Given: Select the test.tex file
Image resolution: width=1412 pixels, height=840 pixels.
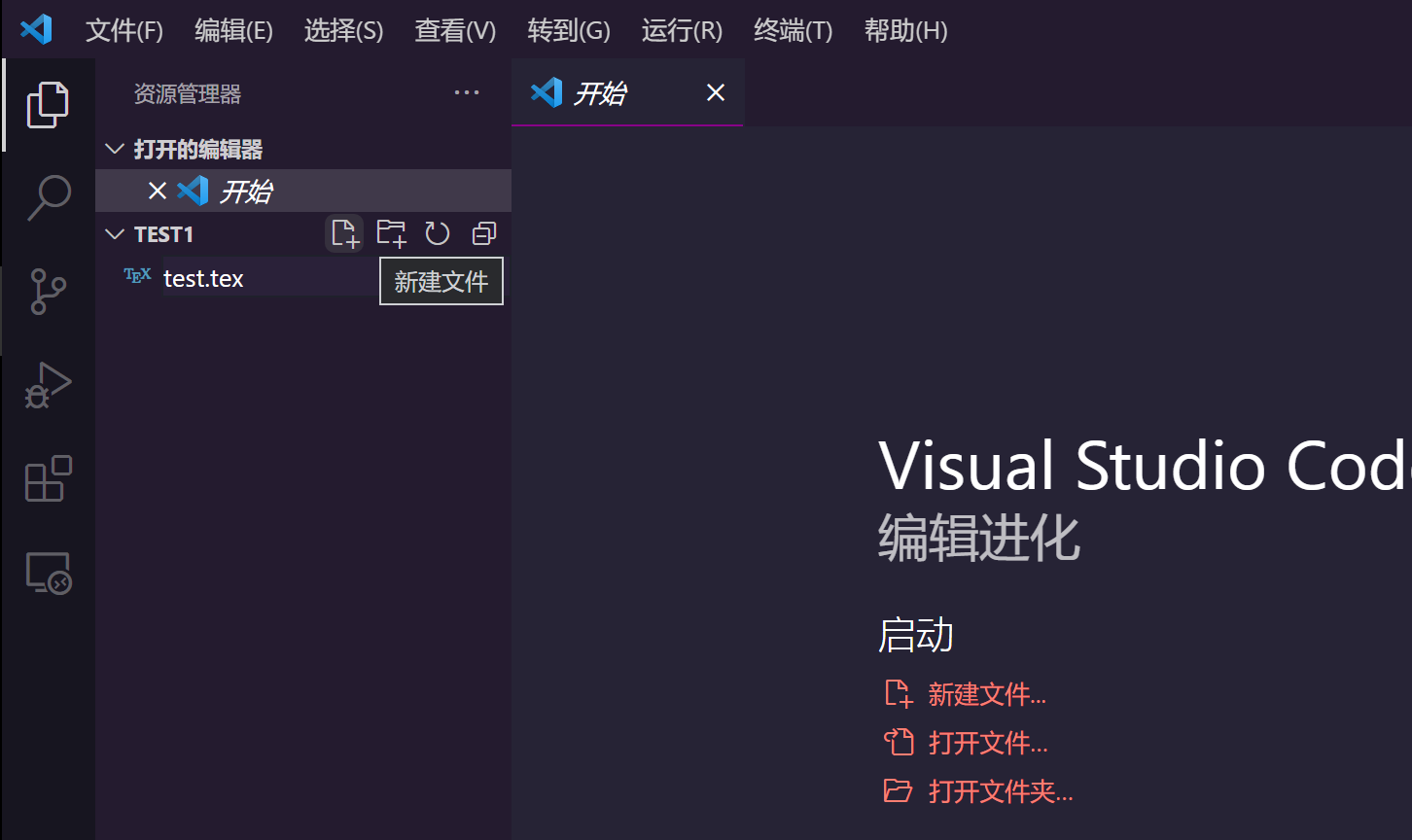Looking at the screenshot, I should 203,278.
